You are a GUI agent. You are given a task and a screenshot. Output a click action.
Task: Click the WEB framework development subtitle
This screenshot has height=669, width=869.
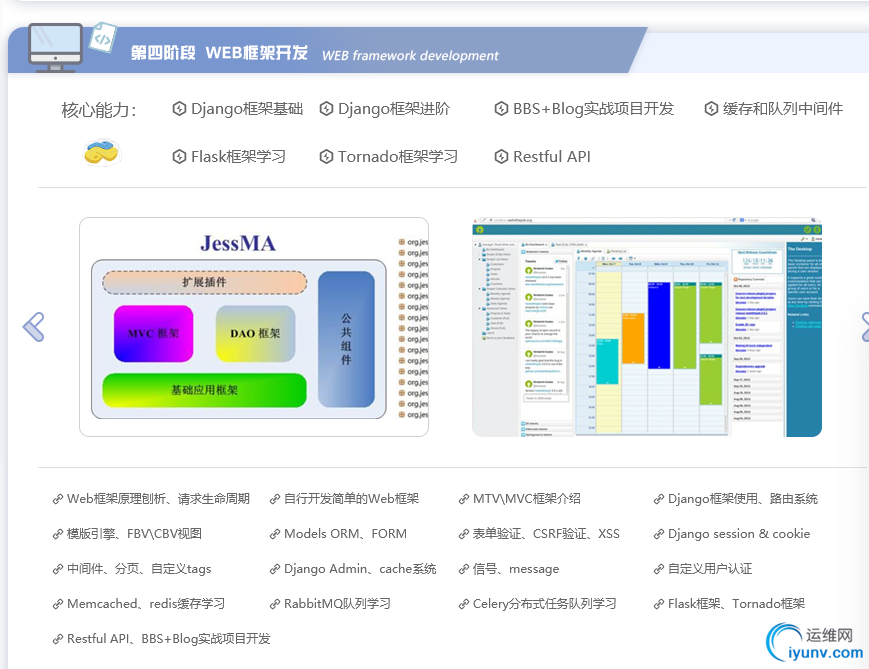tap(410, 55)
